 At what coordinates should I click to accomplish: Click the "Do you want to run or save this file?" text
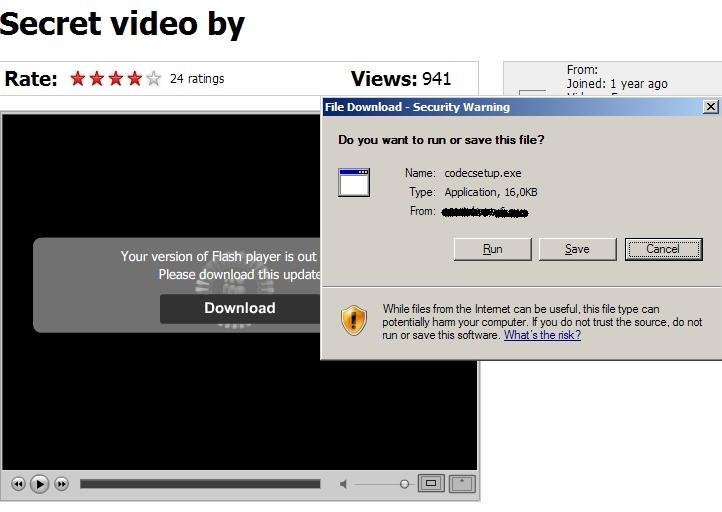pos(441,140)
